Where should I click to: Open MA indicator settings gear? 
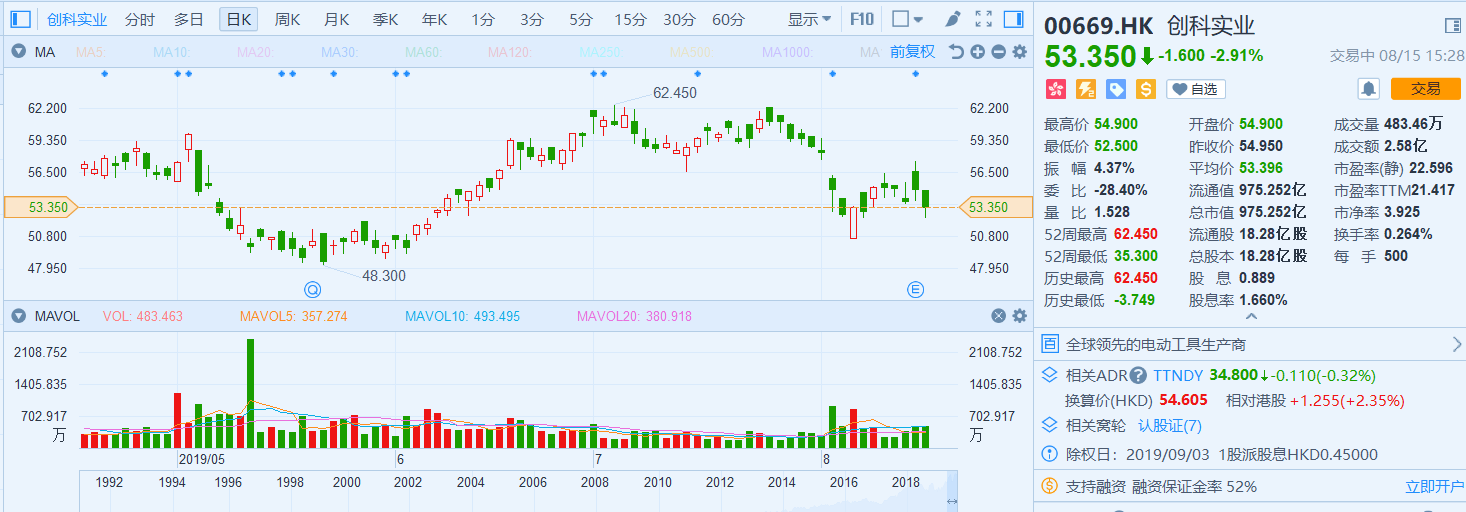[x=1019, y=52]
